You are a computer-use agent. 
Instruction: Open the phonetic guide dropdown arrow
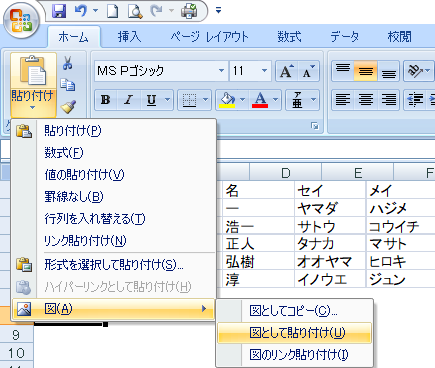(313, 99)
